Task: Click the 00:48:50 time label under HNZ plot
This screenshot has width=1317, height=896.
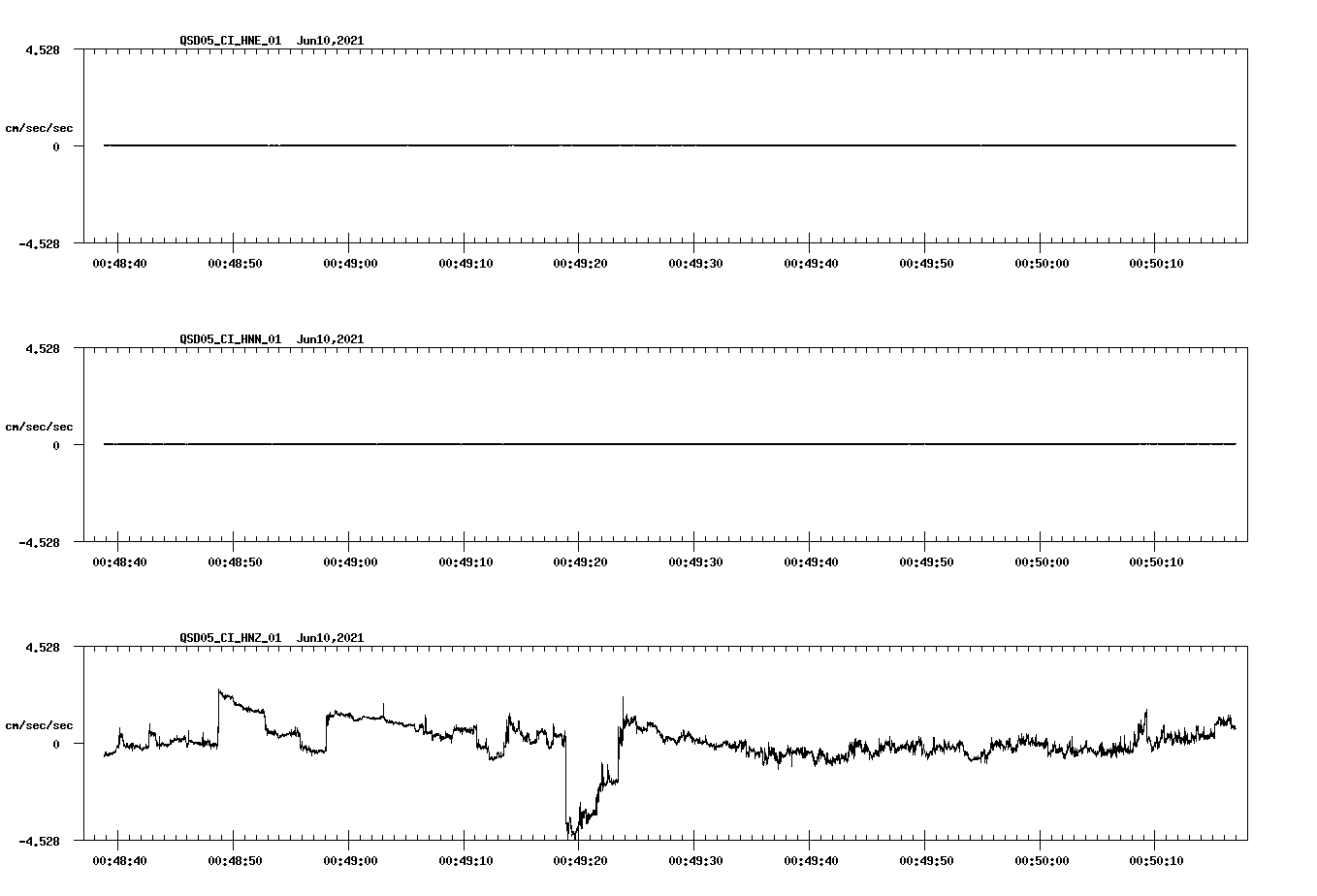Action: (x=235, y=860)
